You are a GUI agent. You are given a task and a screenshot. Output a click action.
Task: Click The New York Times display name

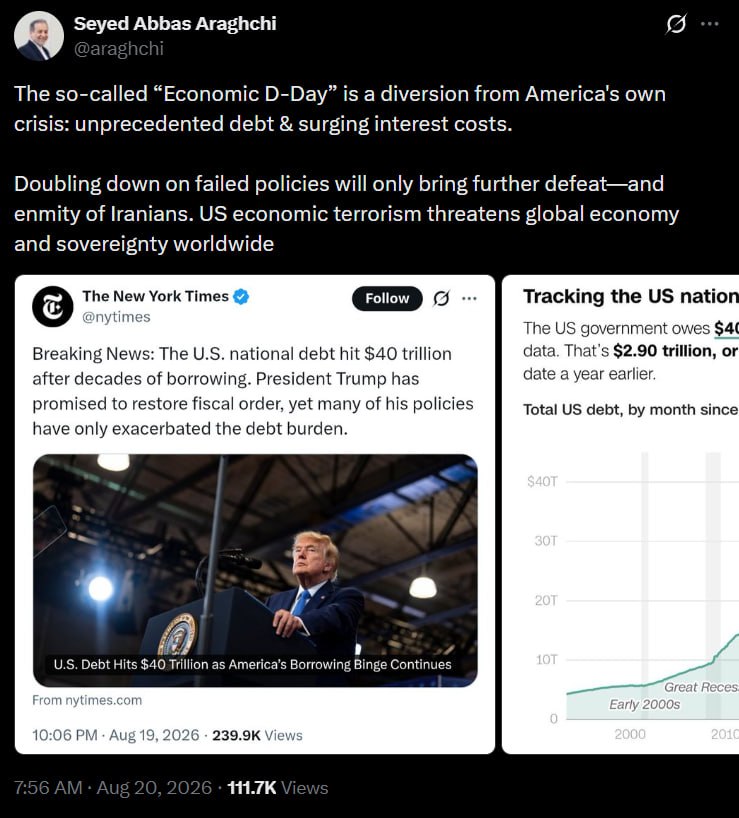point(155,296)
